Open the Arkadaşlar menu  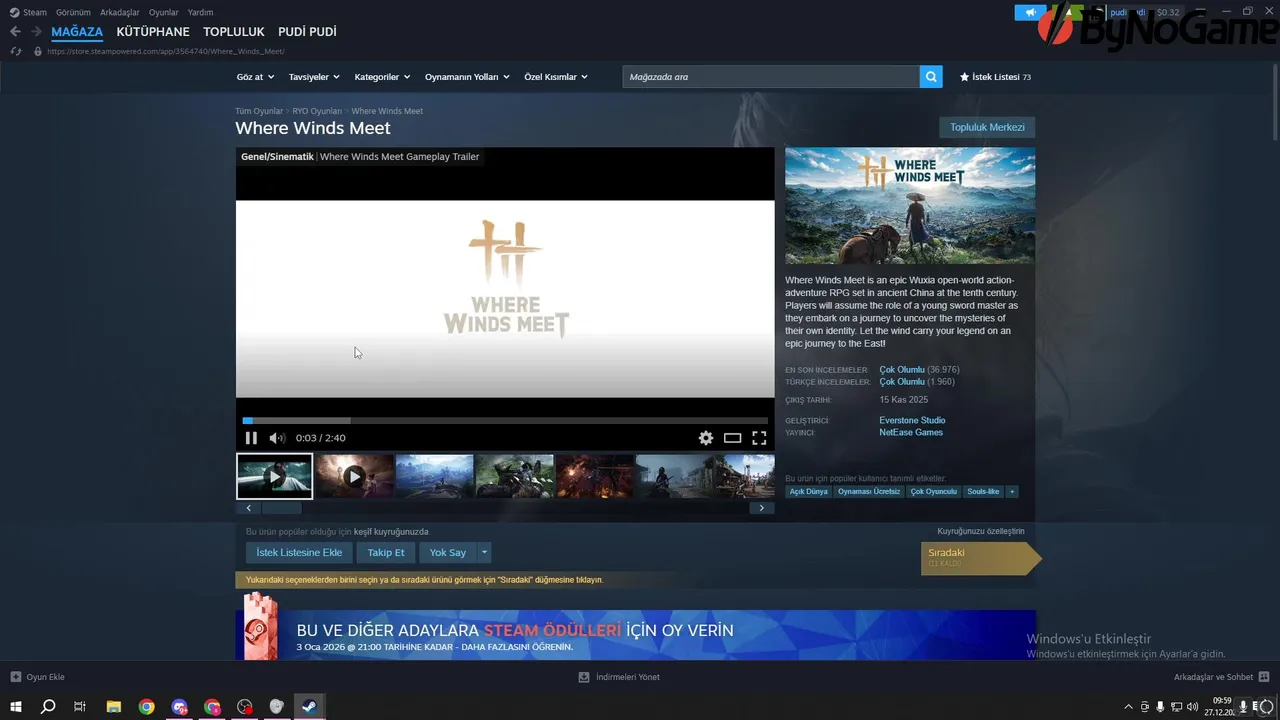[120, 12]
